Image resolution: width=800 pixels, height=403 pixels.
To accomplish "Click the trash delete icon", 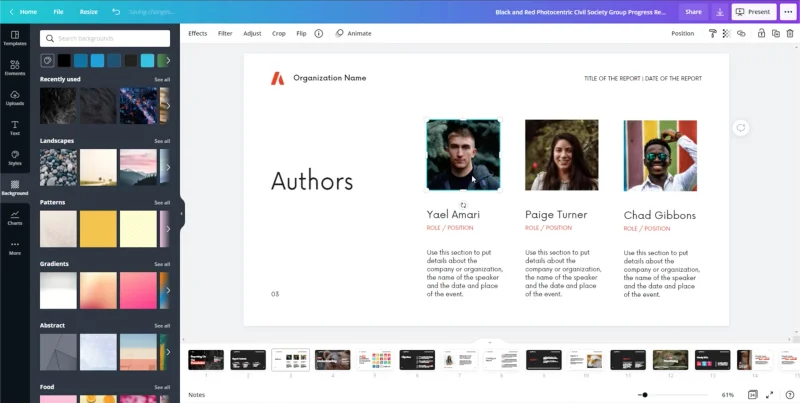I will coord(790,33).
